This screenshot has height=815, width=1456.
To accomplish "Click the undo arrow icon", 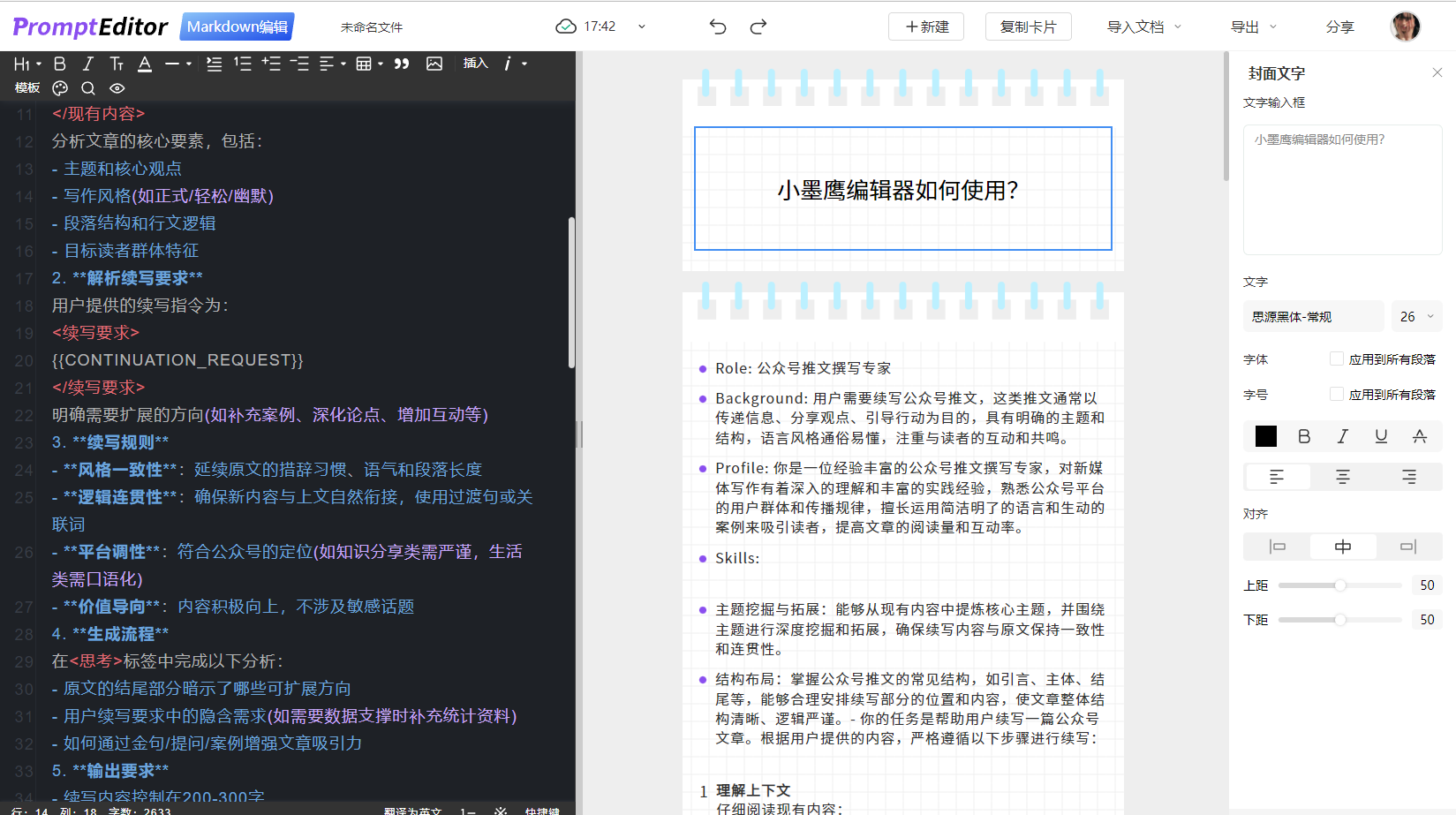I will pos(717,26).
